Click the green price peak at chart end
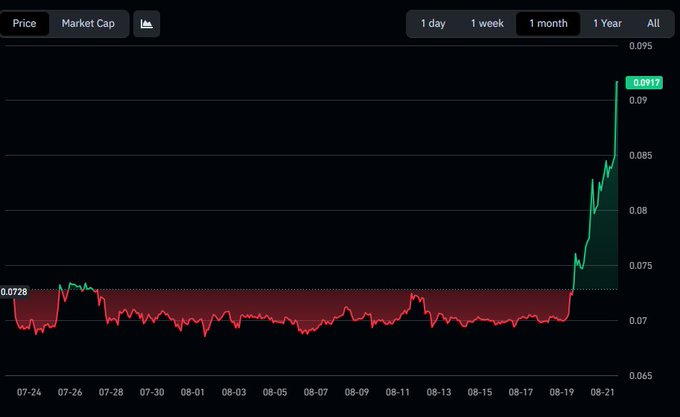This screenshot has width=680, height=417. pyautogui.click(x=617, y=82)
